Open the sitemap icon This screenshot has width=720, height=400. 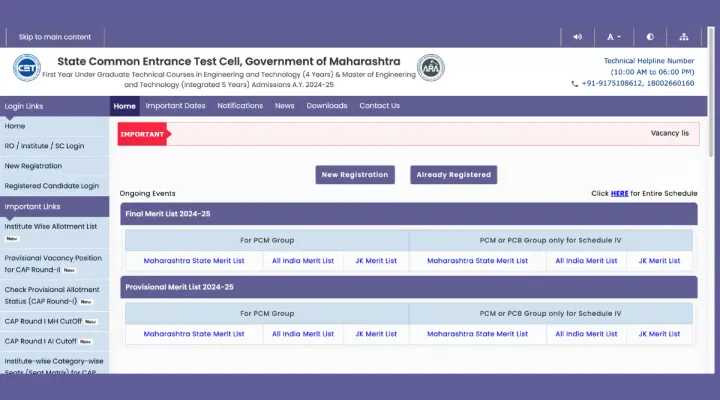pyautogui.click(x=684, y=37)
